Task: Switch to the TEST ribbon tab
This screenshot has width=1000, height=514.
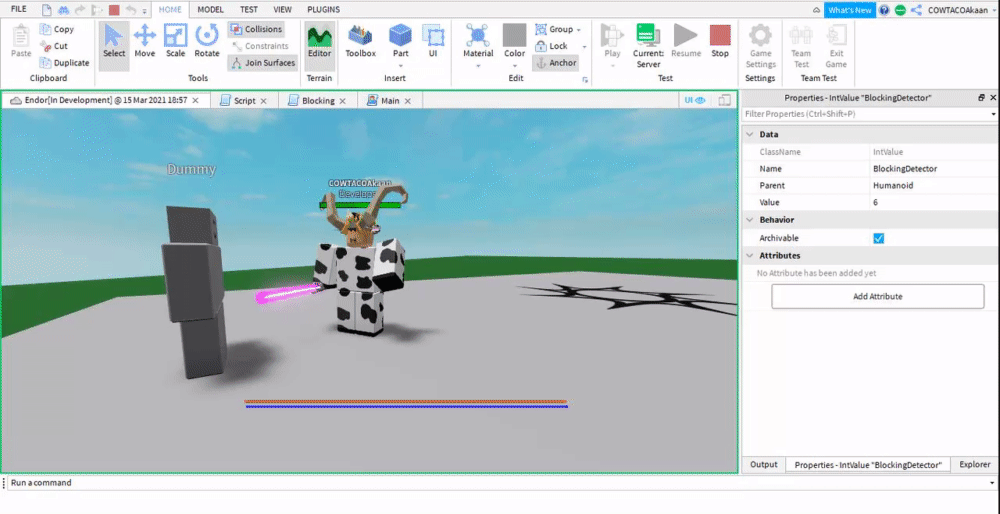Action: click(x=249, y=10)
